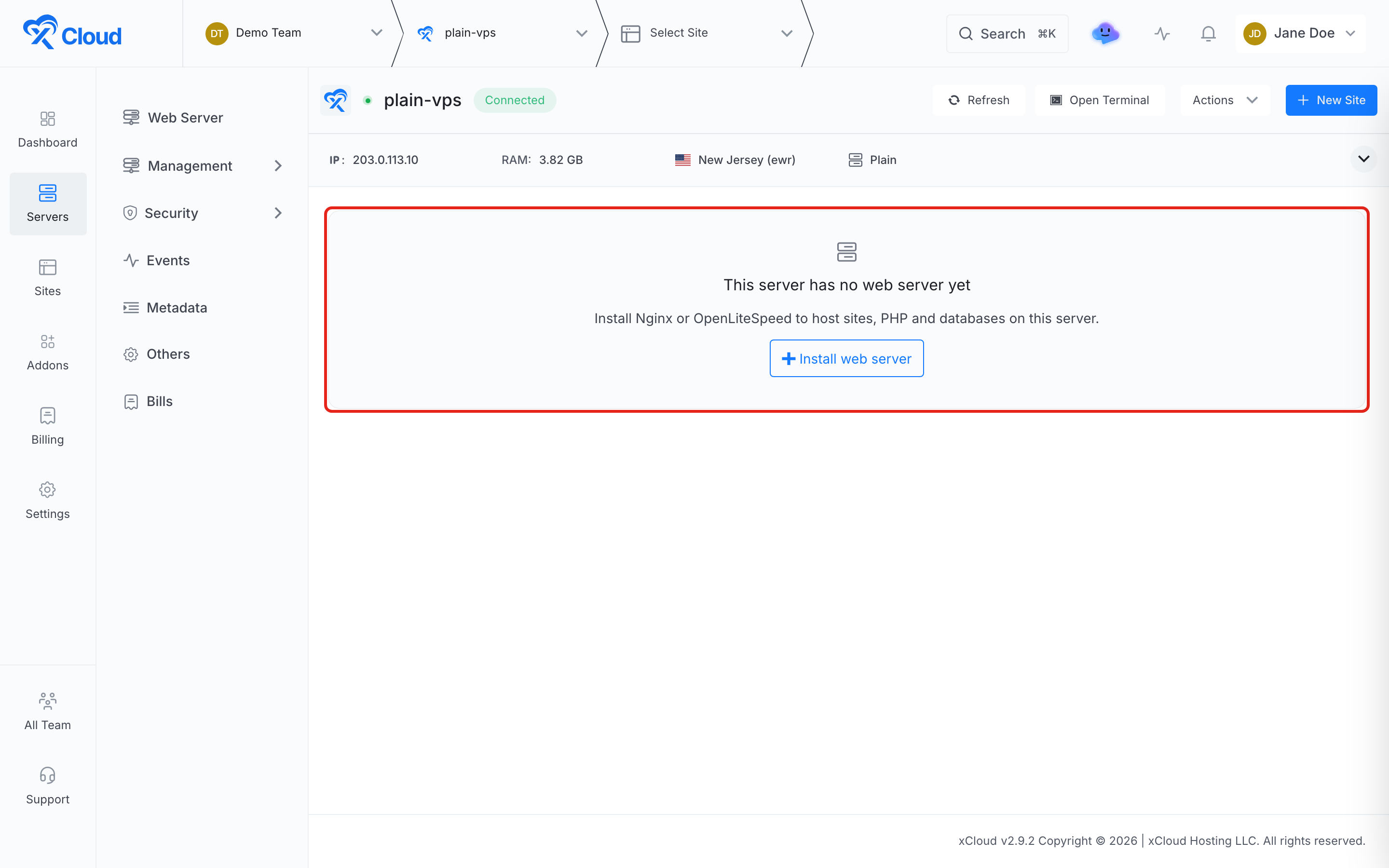The height and width of the screenshot is (868, 1389).
Task: Open the Actions dropdown
Action: pos(1225,100)
